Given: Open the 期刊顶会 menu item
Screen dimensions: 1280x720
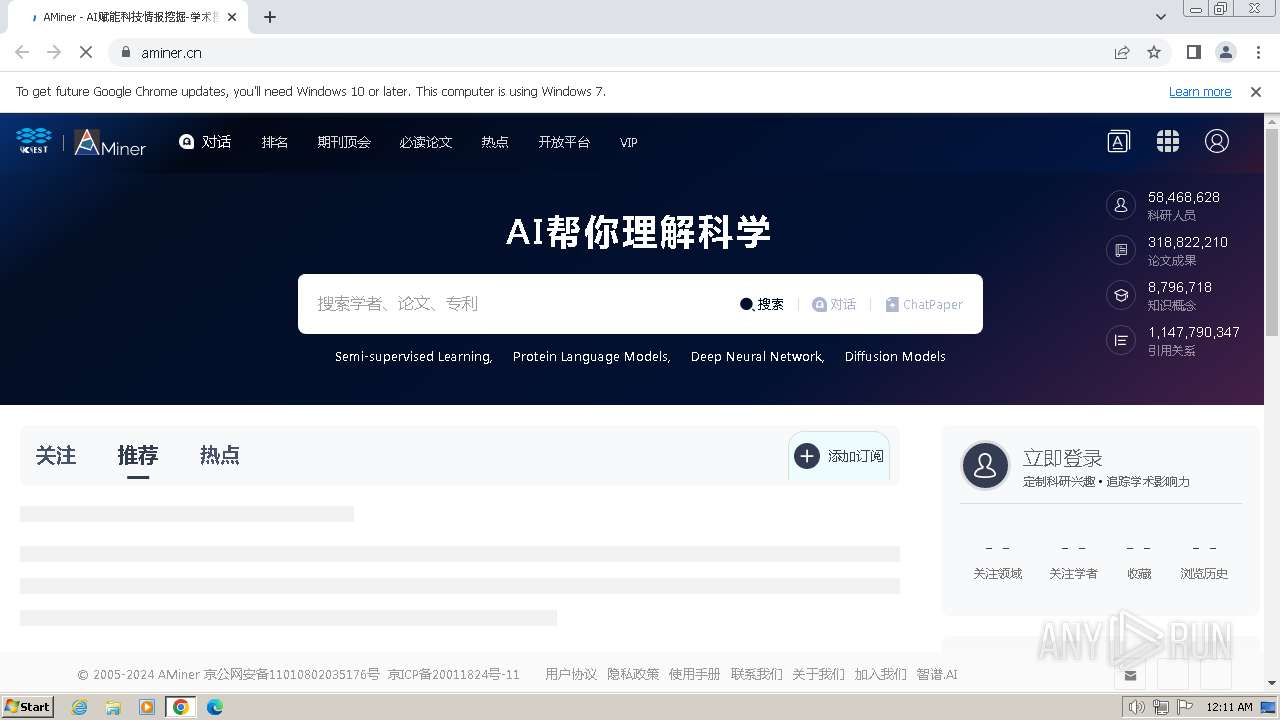Looking at the screenshot, I should tap(344, 142).
